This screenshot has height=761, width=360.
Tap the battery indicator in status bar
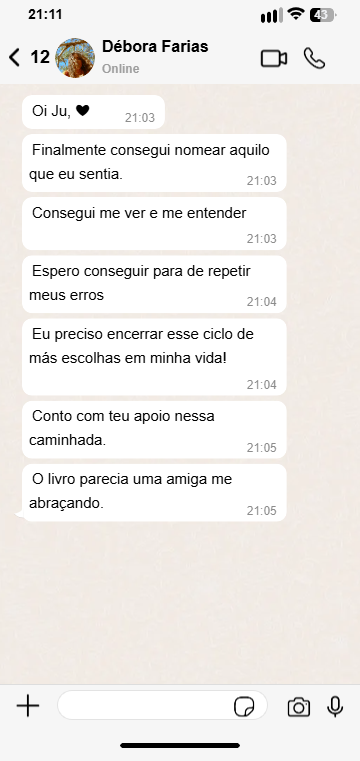tap(323, 15)
